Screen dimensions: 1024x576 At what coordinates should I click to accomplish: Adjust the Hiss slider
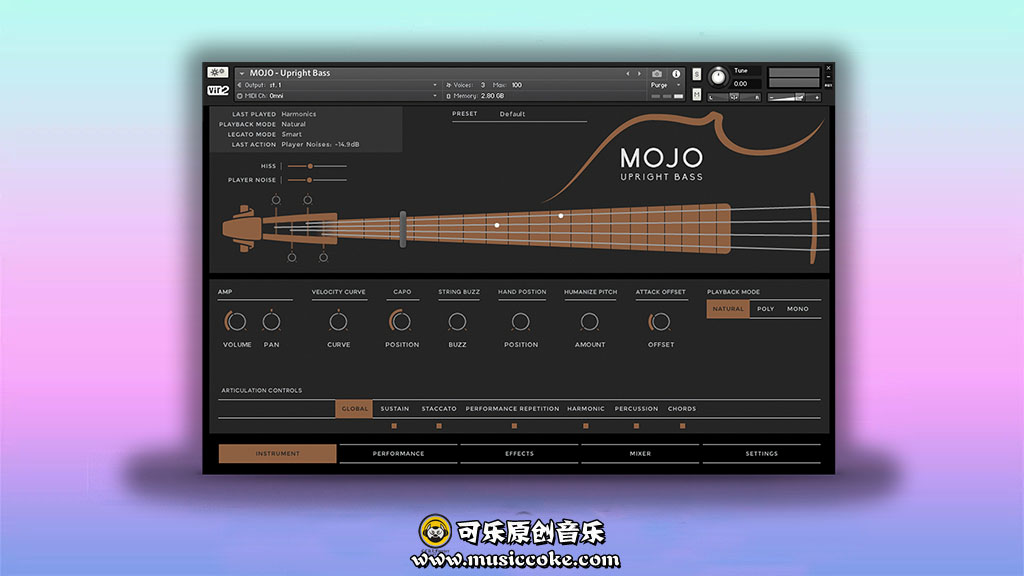[310, 167]
